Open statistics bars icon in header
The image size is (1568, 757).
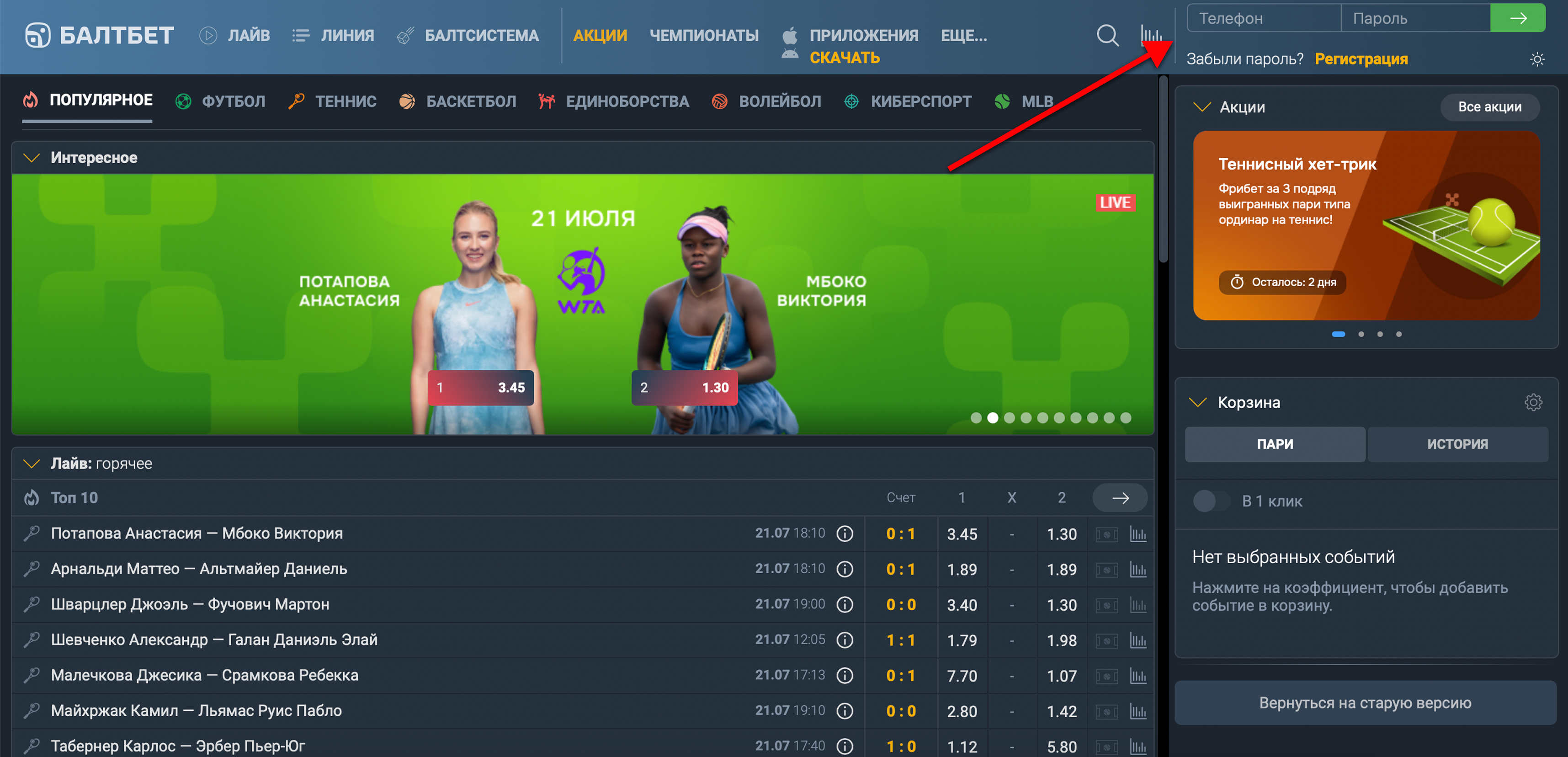1150,35
